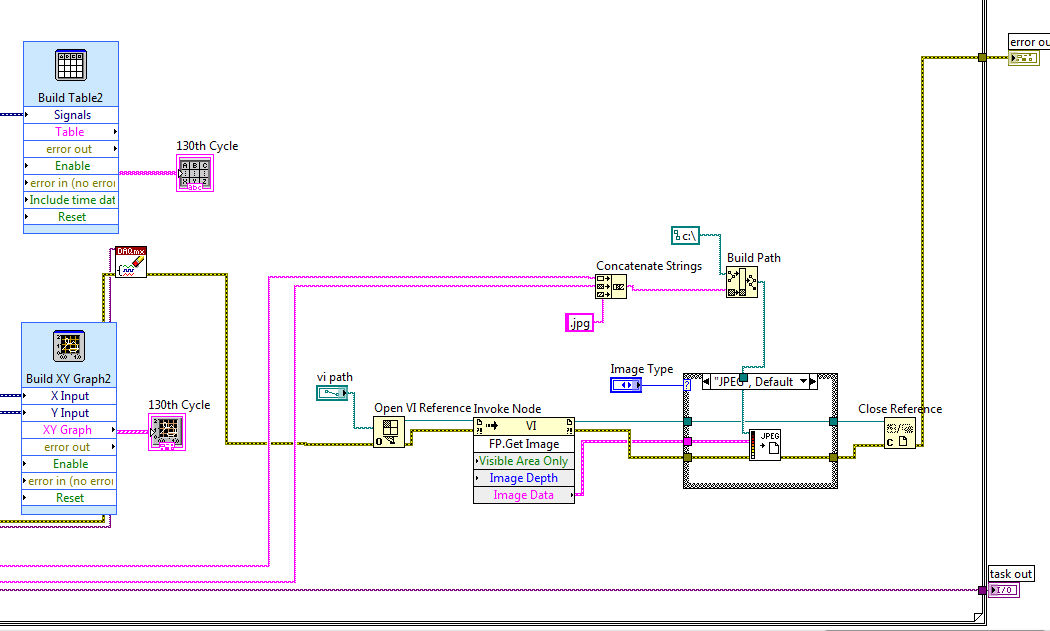Click the Concatenate Strings label text
The width and height of the screenshot is (1050, 631).
coord(649,266)
